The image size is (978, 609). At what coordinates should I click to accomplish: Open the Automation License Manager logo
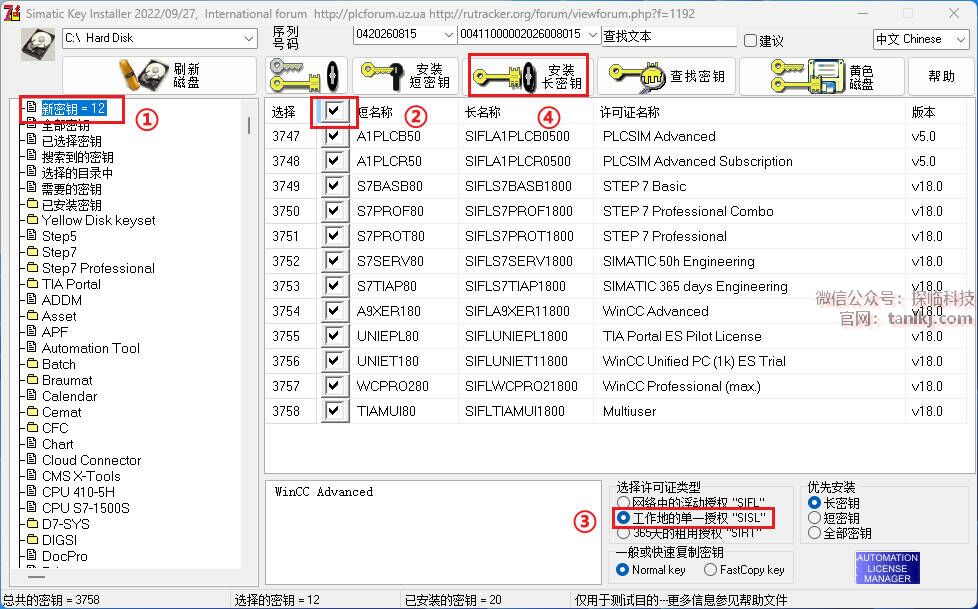887,568
